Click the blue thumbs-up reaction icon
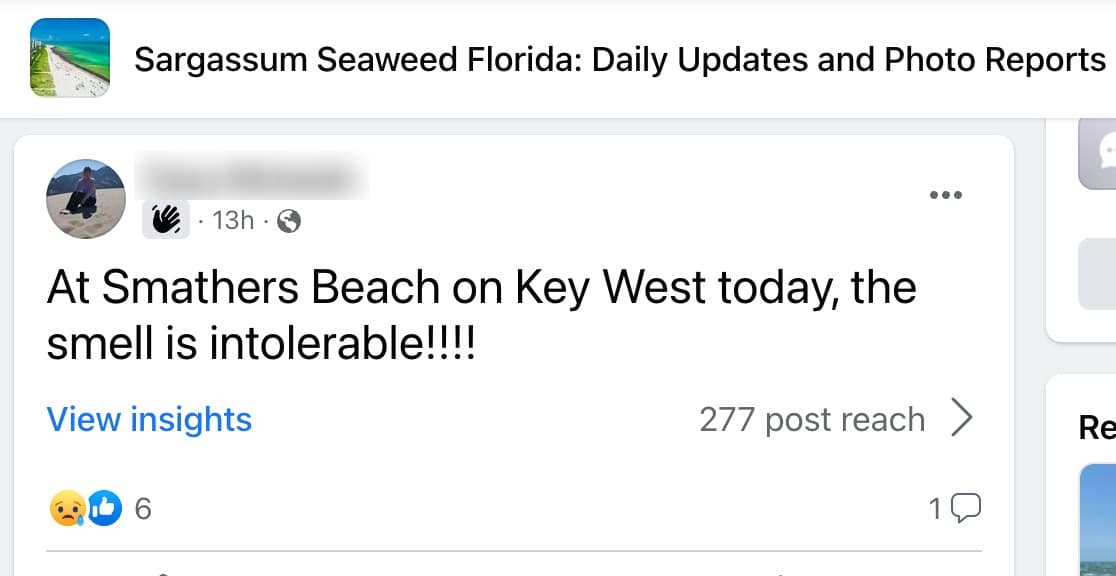Image resolution: width=1116 pixels, height=576 pixels. click(x=104, y=509)
